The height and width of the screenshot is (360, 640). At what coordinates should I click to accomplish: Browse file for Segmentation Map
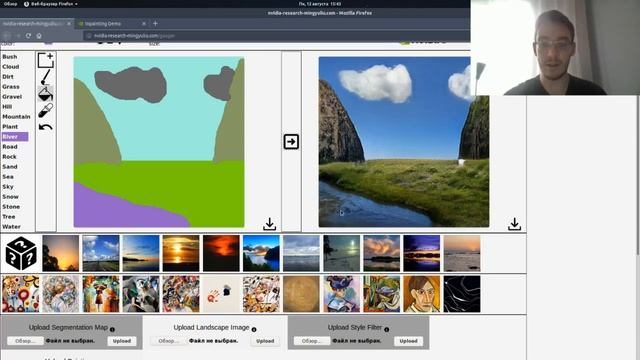pos(25,341)
